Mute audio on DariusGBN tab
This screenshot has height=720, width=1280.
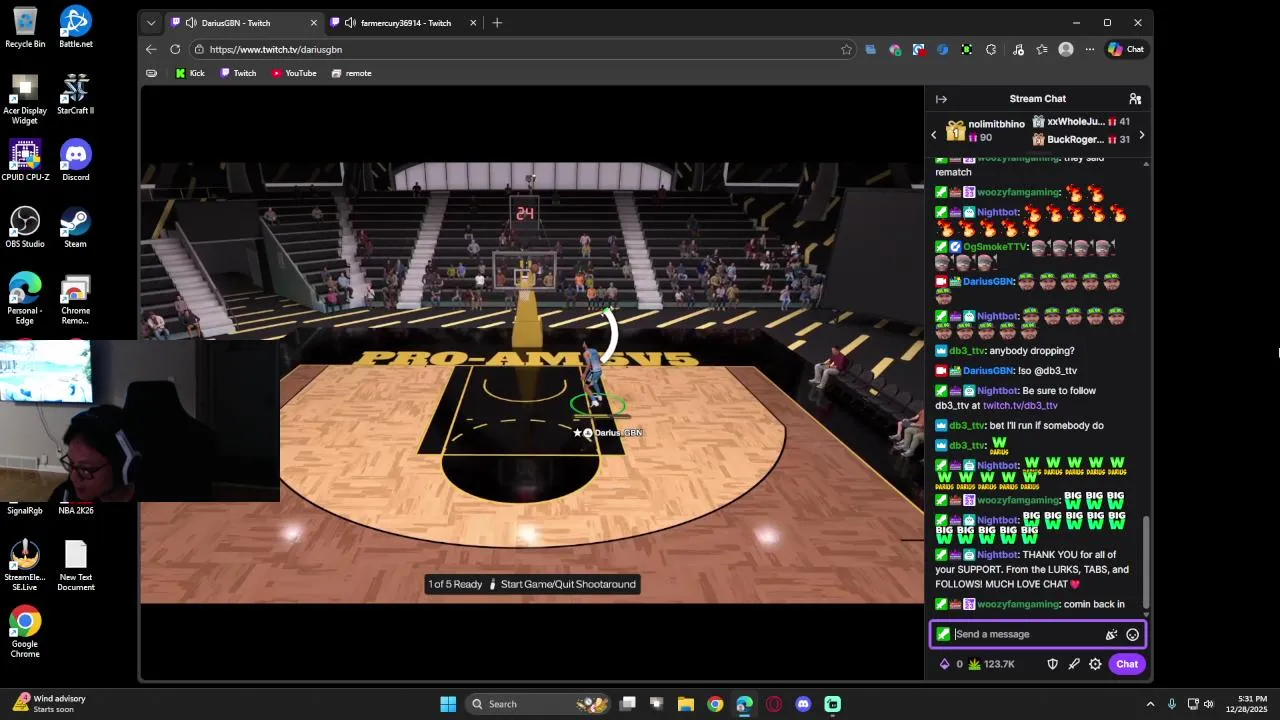(190, 23)
